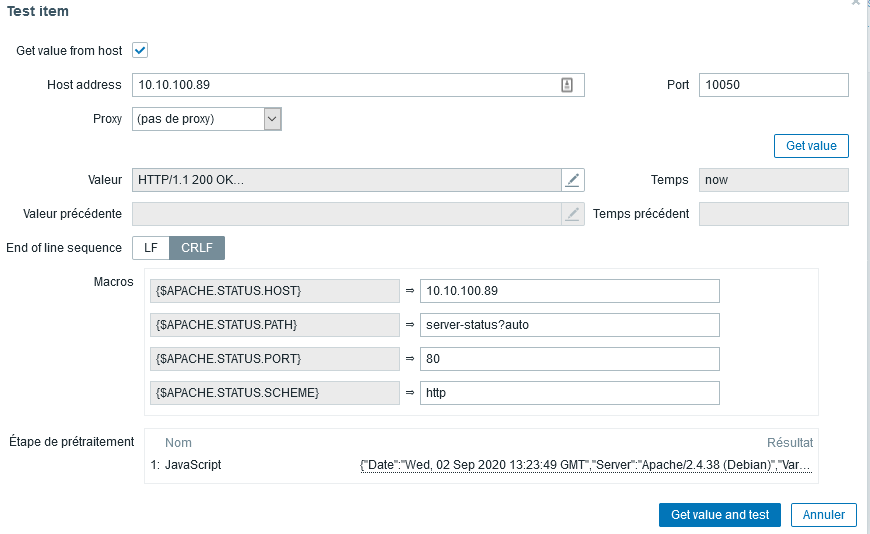Click the Valeur field showing HTTP/1.1 200 OK

345,180
